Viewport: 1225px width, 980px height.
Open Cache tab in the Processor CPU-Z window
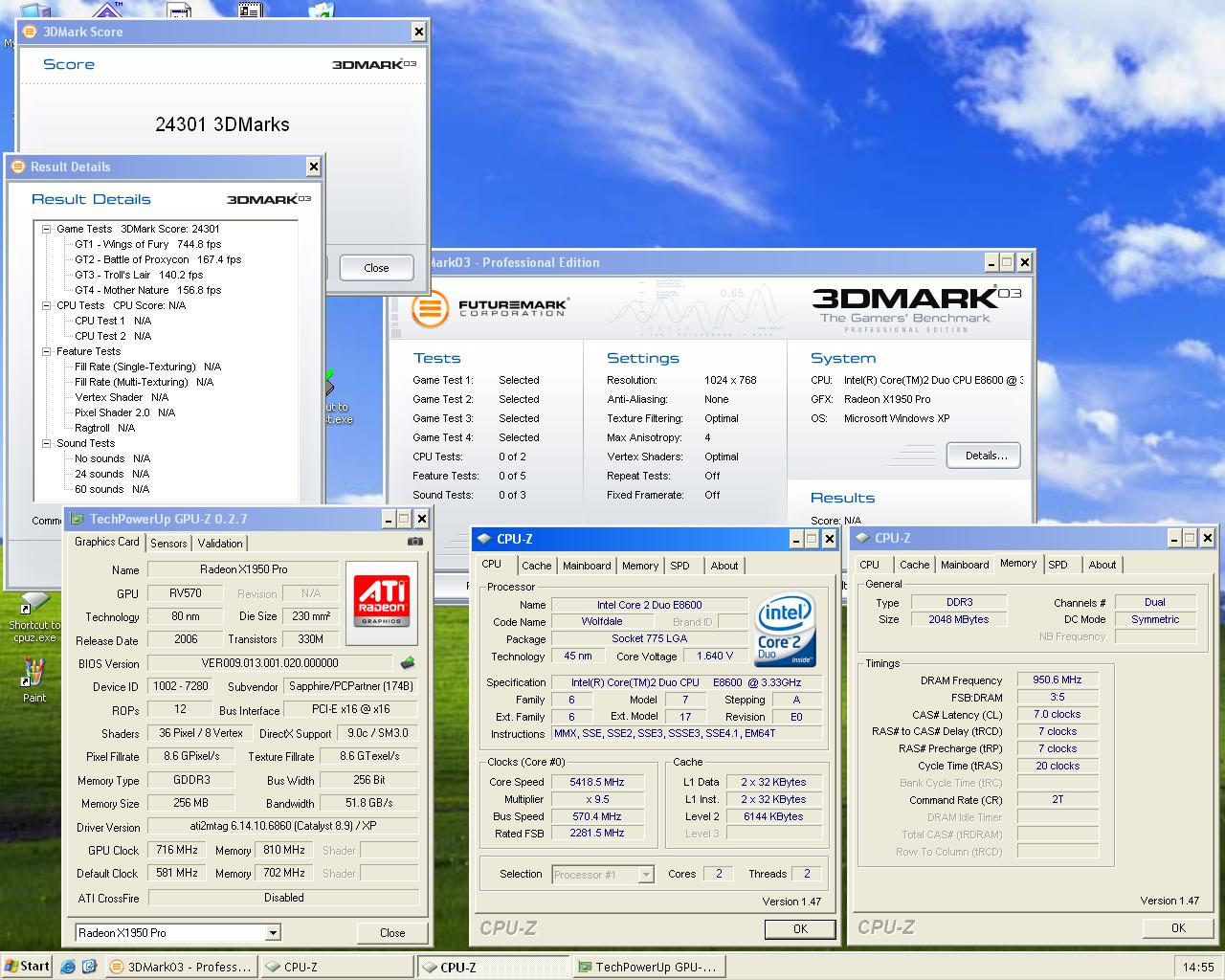(537, 566)
